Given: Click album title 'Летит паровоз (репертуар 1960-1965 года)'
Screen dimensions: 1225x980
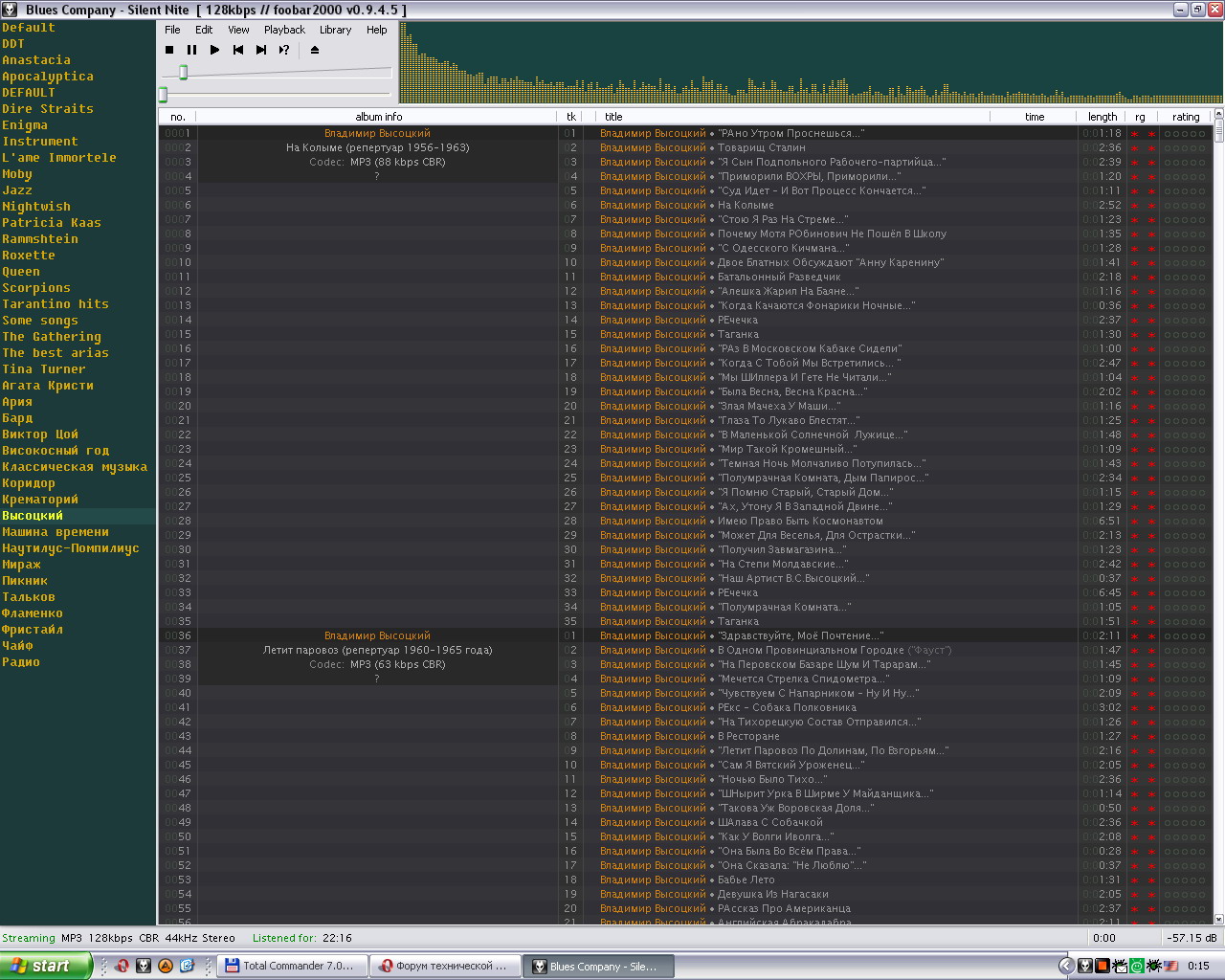Looking at the screenshot, I should click(x=377, y=651).
